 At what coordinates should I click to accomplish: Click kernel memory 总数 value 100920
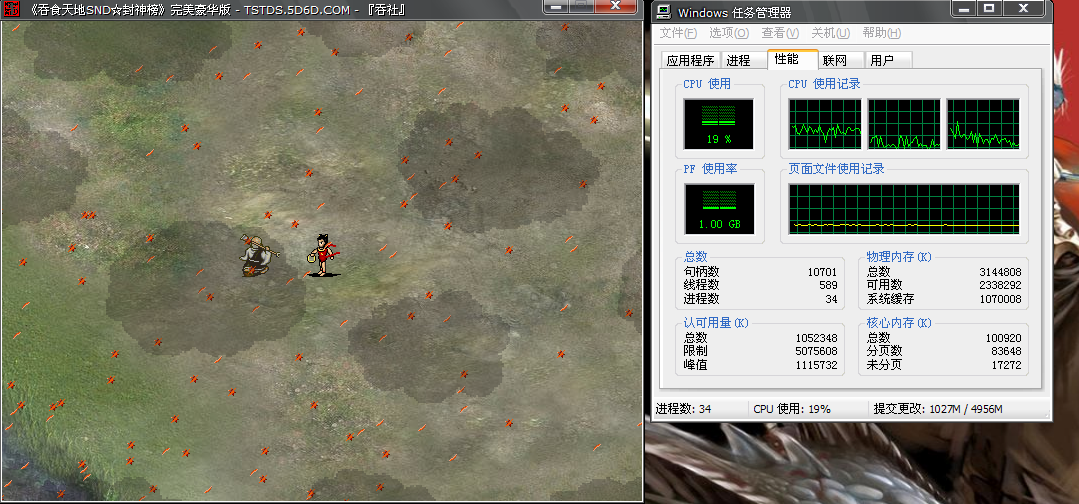click(x=1003, y=338)
